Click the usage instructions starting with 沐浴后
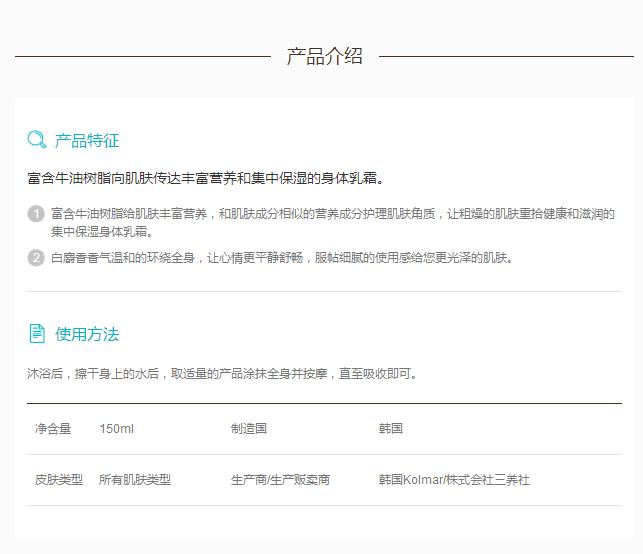This screenshot has height=554, width=643. pyautogui.click(x=222, y=374)
